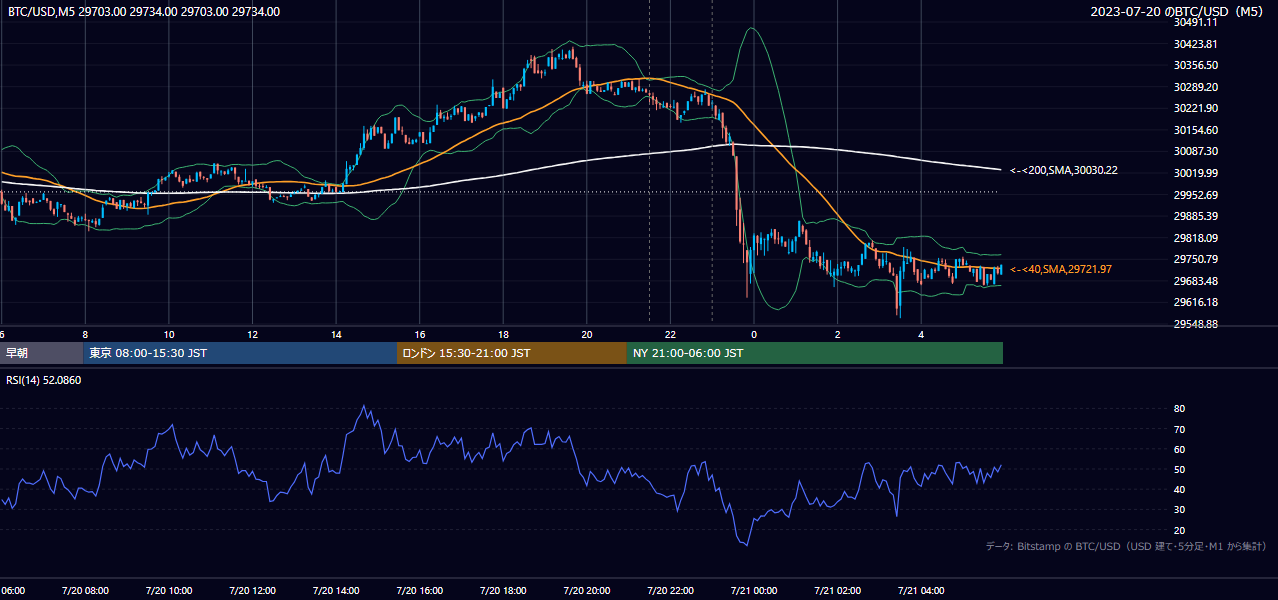Click the RSI level 50 axis label
1278x600 pixels.
pyautogui.click(x=1180, y=469)
